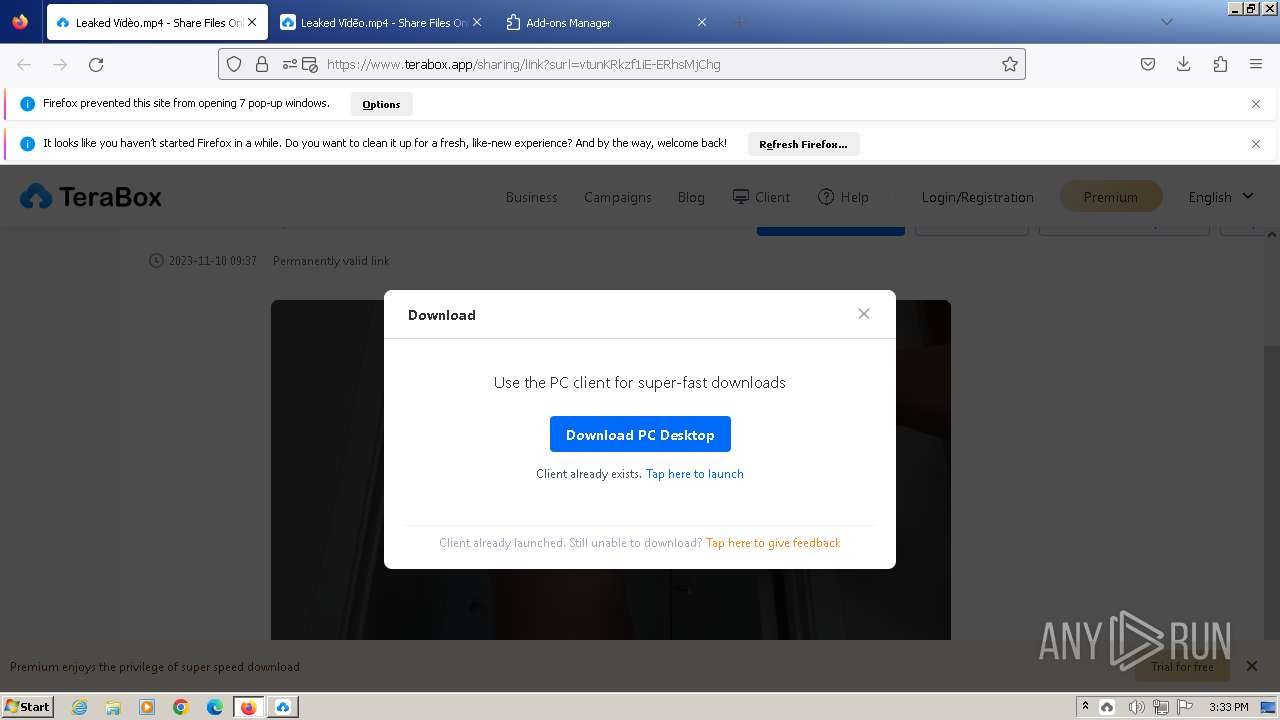The height and width of the screenshot is (720, 1280).
Task: Click the Download PC Desktop button
Action: 640,434
